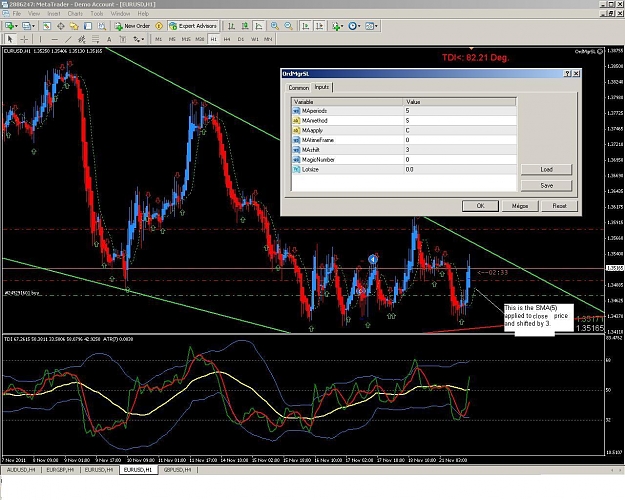
Task: Switch to the D1 timeframe
Action: (x=241, y=39)
